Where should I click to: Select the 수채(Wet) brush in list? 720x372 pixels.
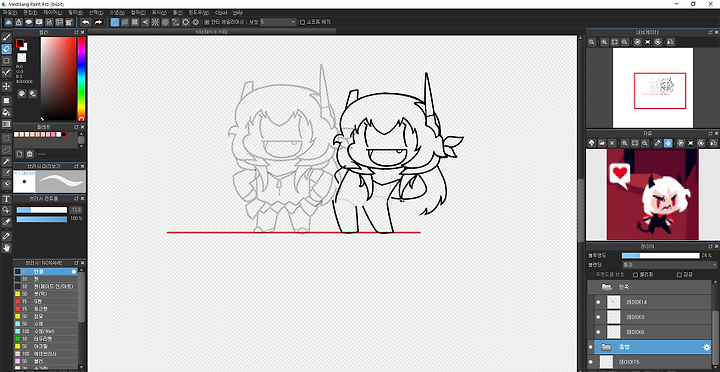point(46,331)
